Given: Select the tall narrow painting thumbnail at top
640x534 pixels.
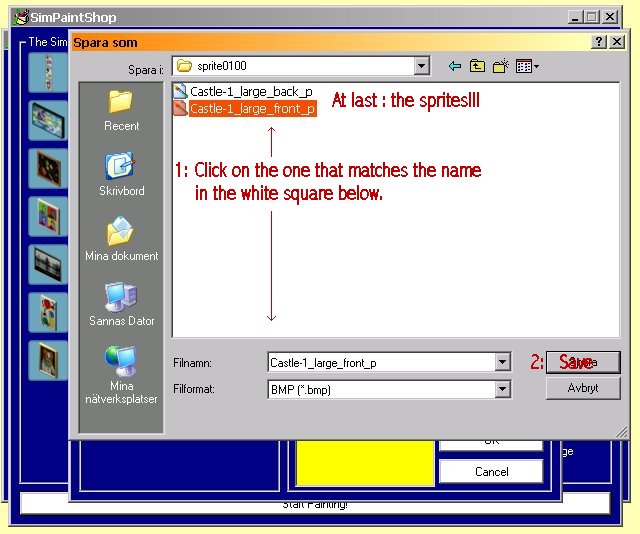Looking at the screenshot, I should [48, 73].
